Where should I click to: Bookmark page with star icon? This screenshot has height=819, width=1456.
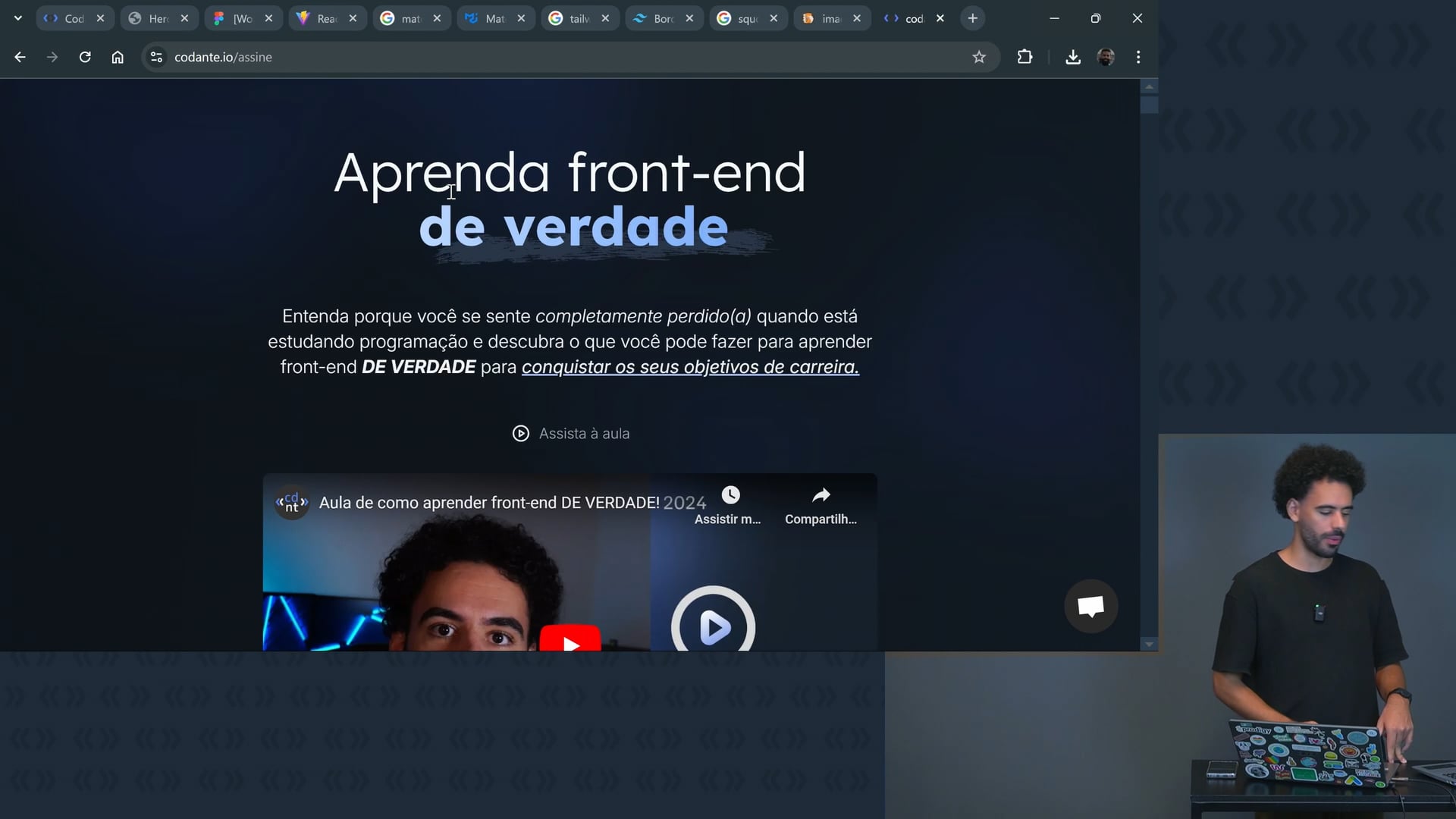click(979, 57)
